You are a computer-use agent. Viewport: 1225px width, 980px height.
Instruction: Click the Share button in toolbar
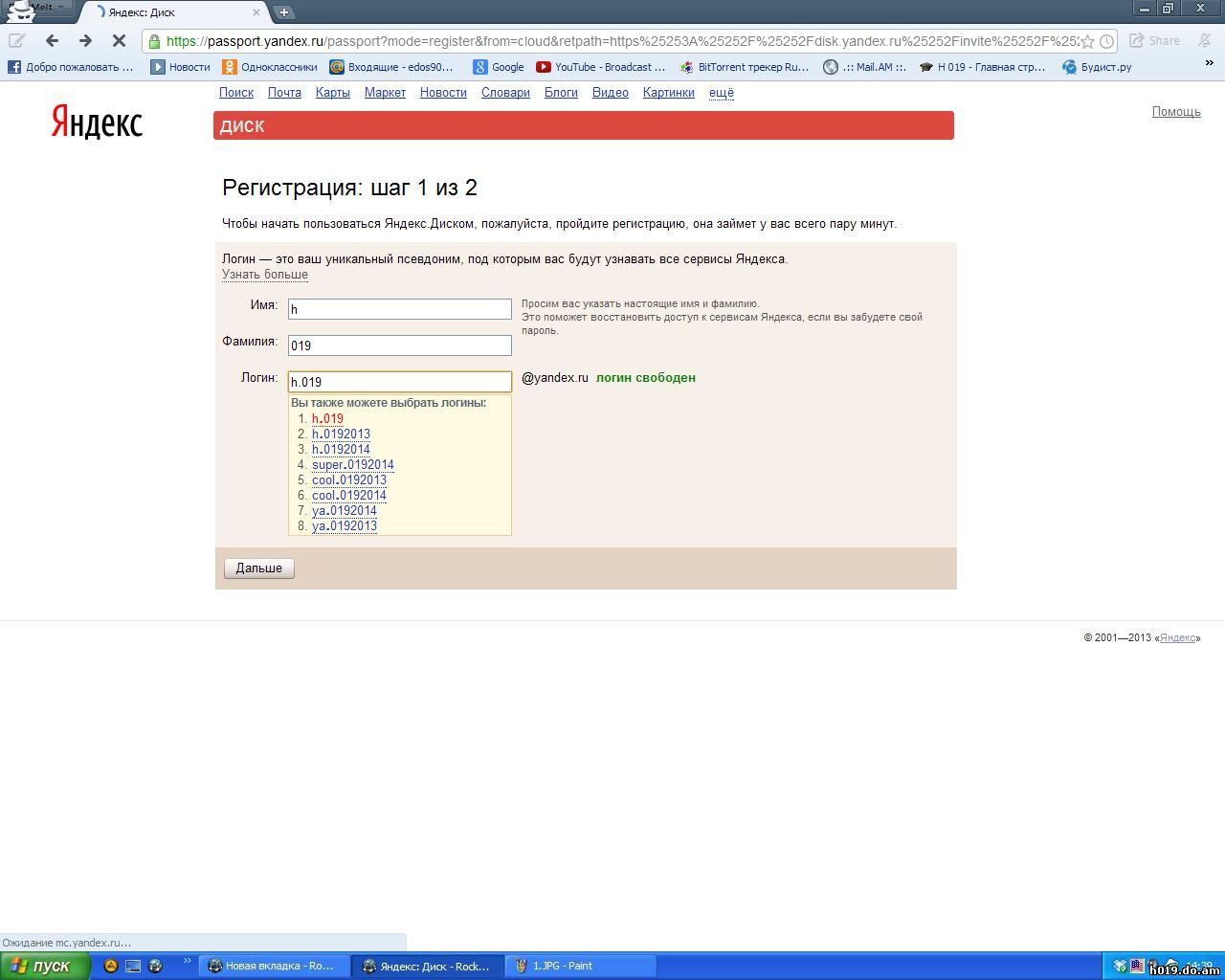tap(1155, 40)
